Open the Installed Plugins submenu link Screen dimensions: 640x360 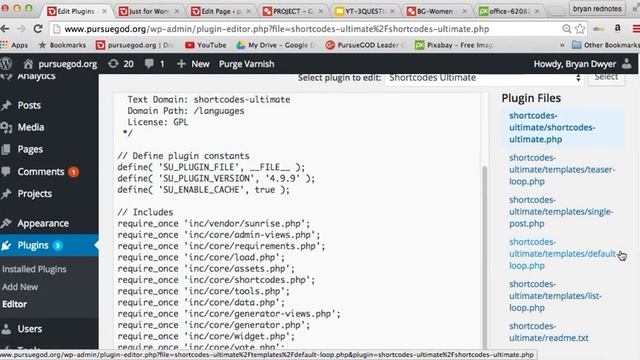34,269
